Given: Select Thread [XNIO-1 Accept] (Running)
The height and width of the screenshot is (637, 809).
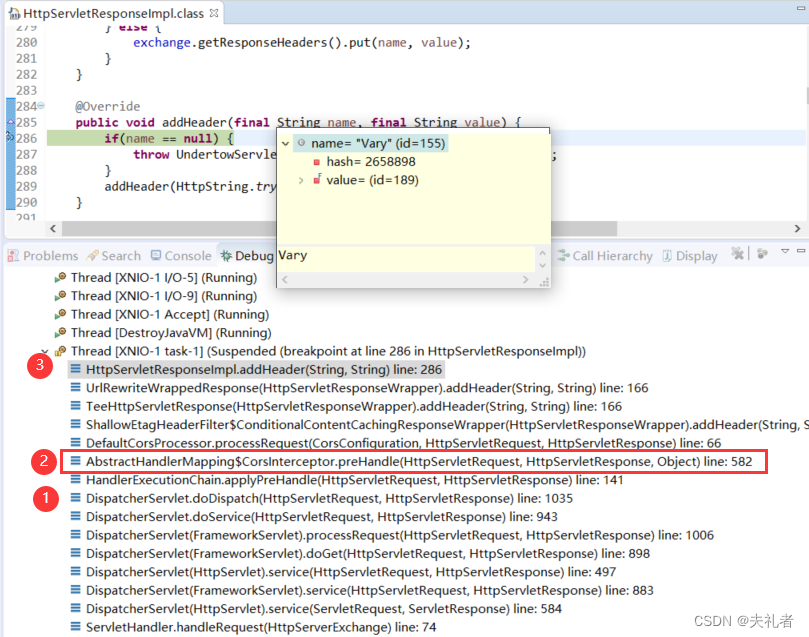Looking at the screenshot, I should [170, 315].
